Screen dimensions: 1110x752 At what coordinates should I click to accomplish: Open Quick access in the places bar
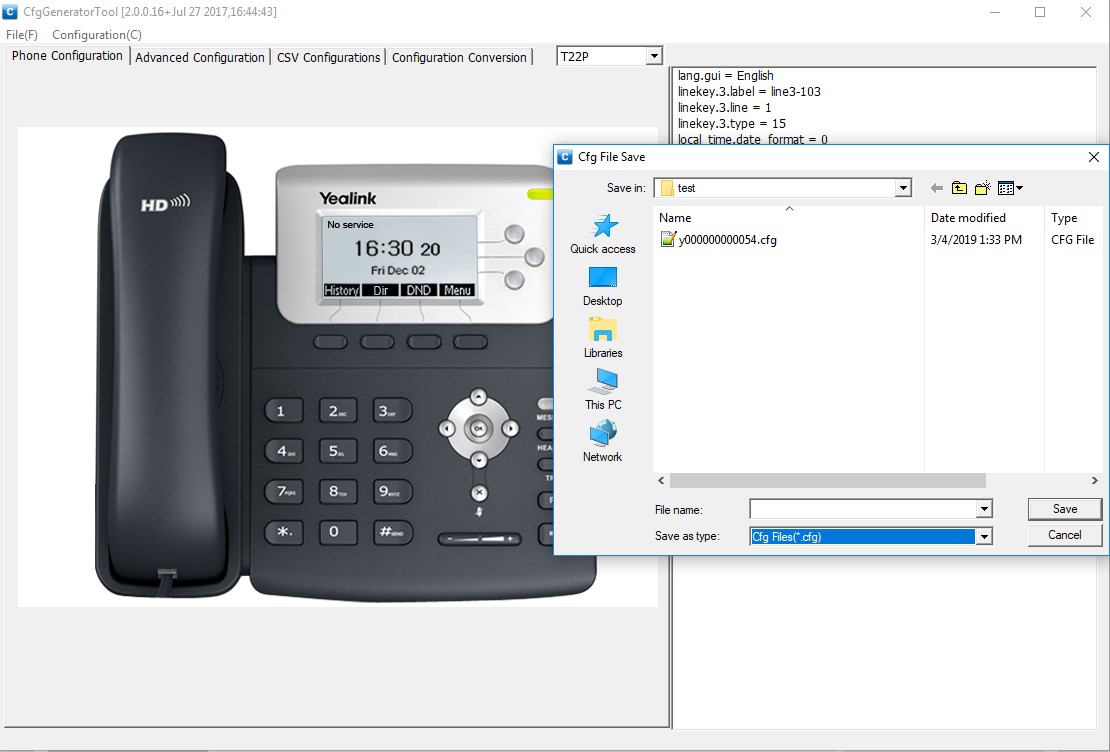click(x=603, y=234)
